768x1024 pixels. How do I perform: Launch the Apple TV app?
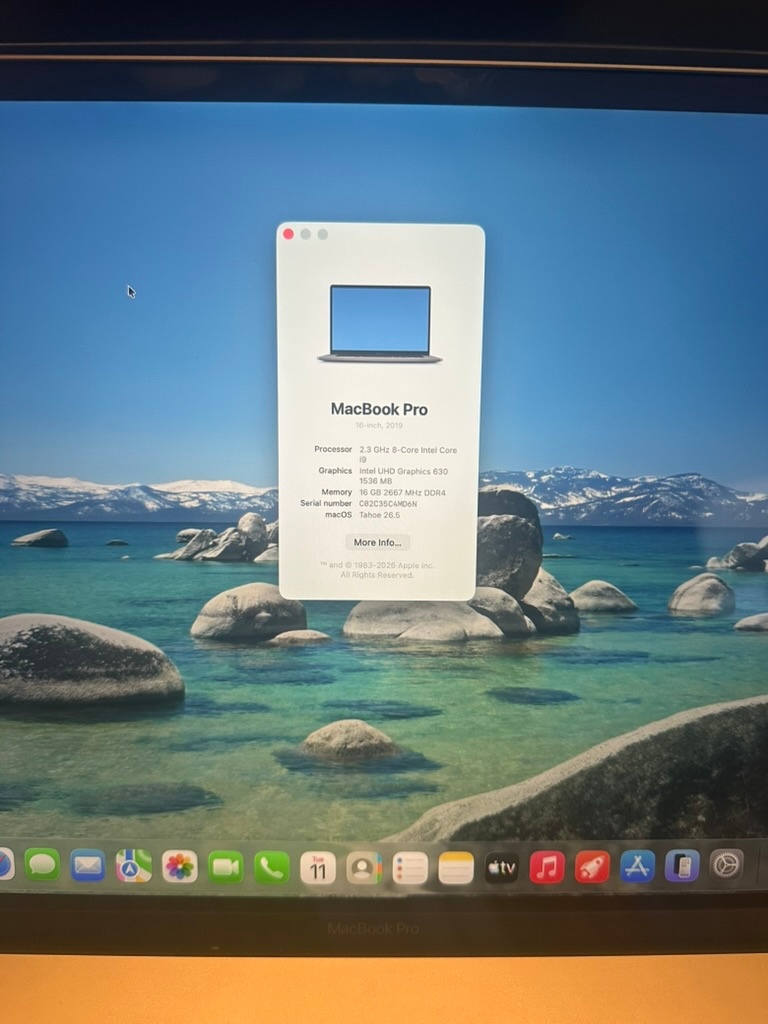502,868
